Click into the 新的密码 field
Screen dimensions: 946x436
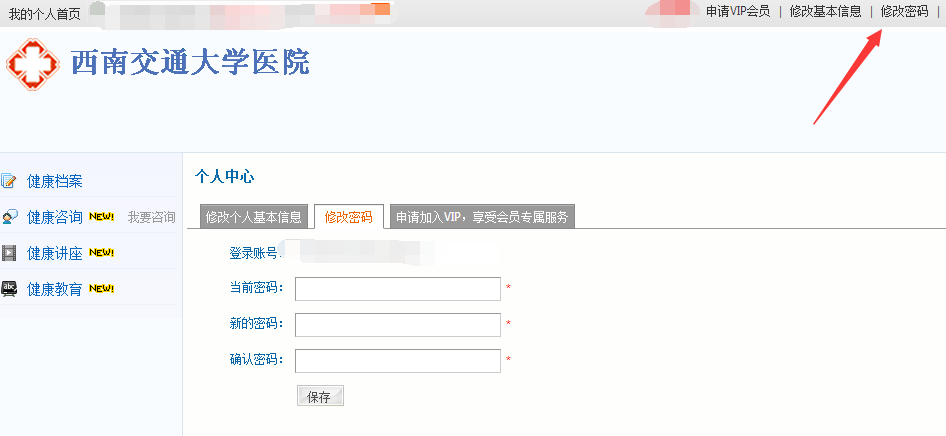(x=397, y=325)
